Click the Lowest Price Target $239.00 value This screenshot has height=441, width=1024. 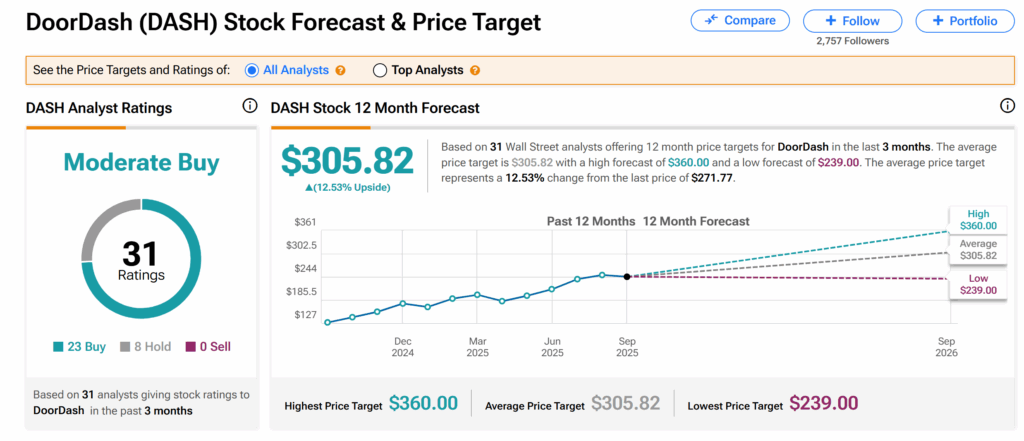(824, 403)
